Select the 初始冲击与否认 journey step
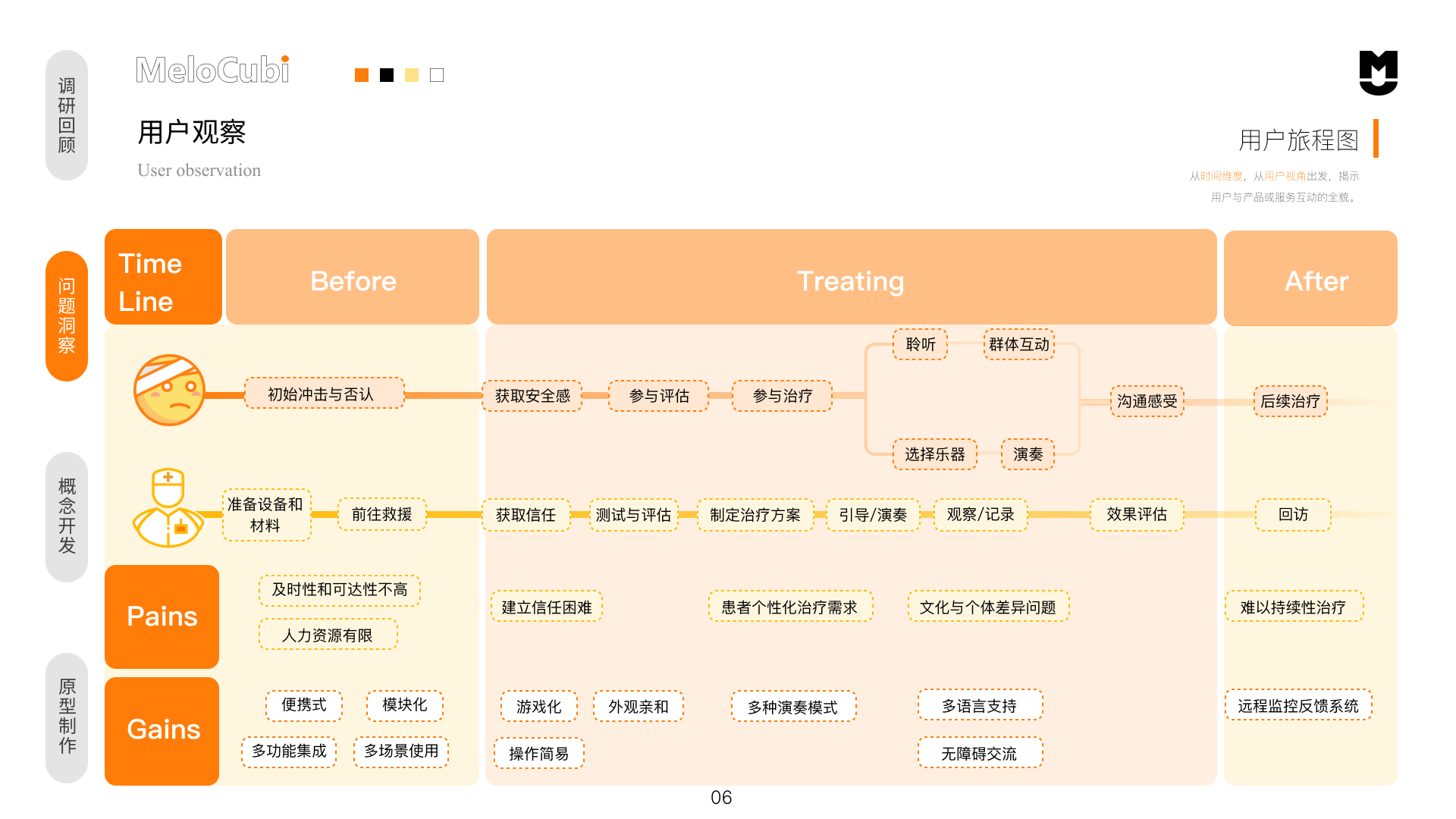 pyautogui.click(x=324, y=394)
